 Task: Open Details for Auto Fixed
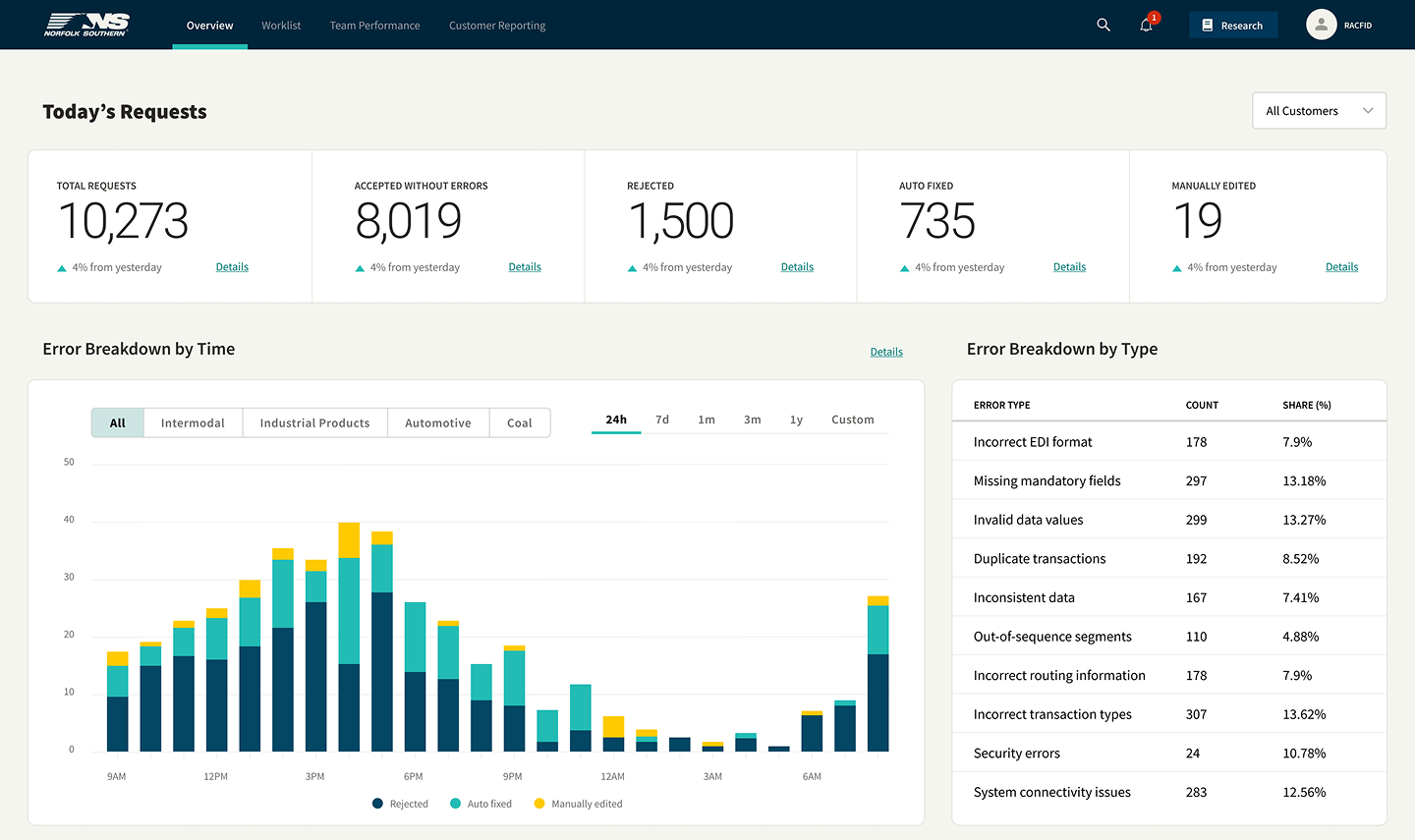(x=1069, y=267)
